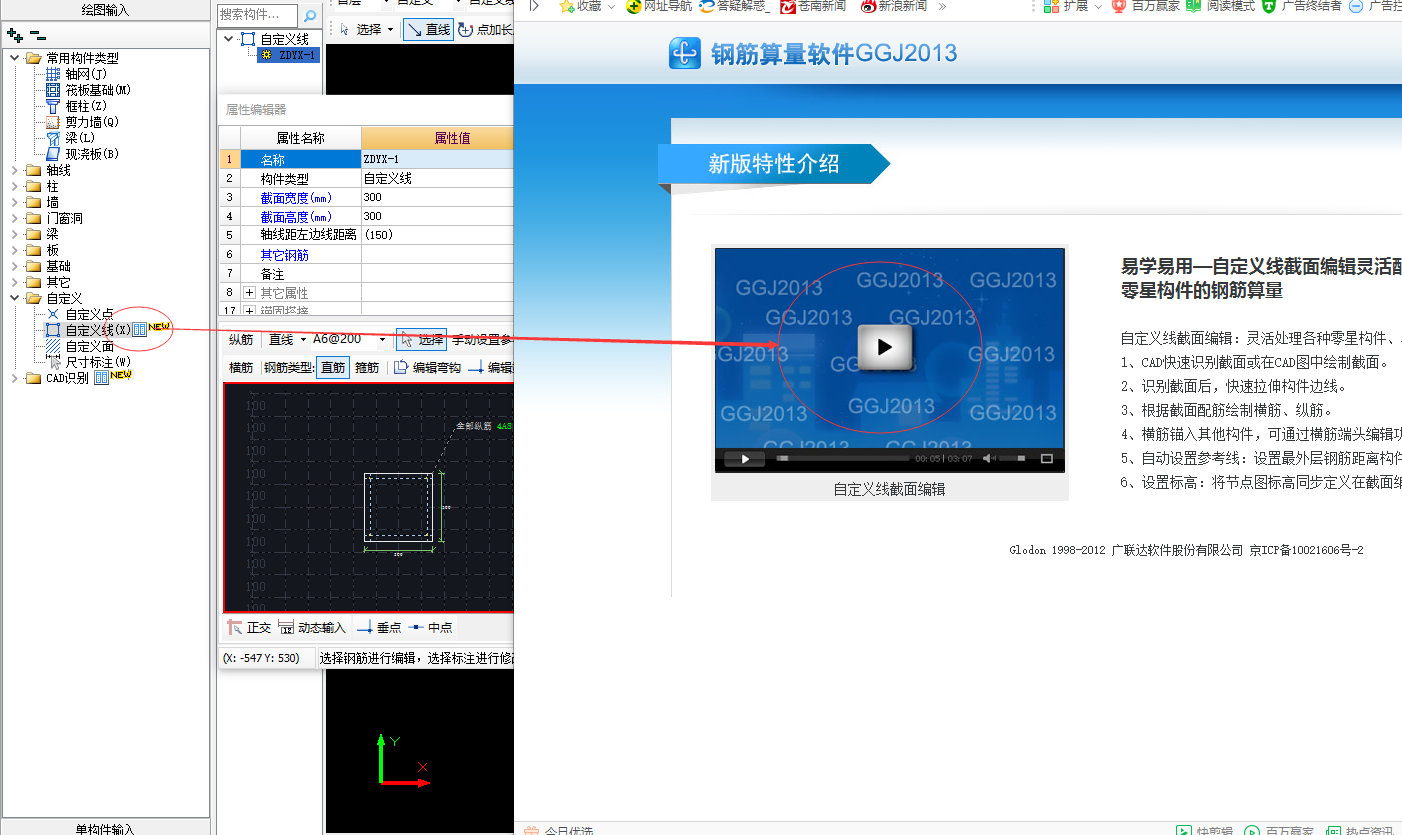Open the 网址导航 bookmark

(x=658, y=6)
